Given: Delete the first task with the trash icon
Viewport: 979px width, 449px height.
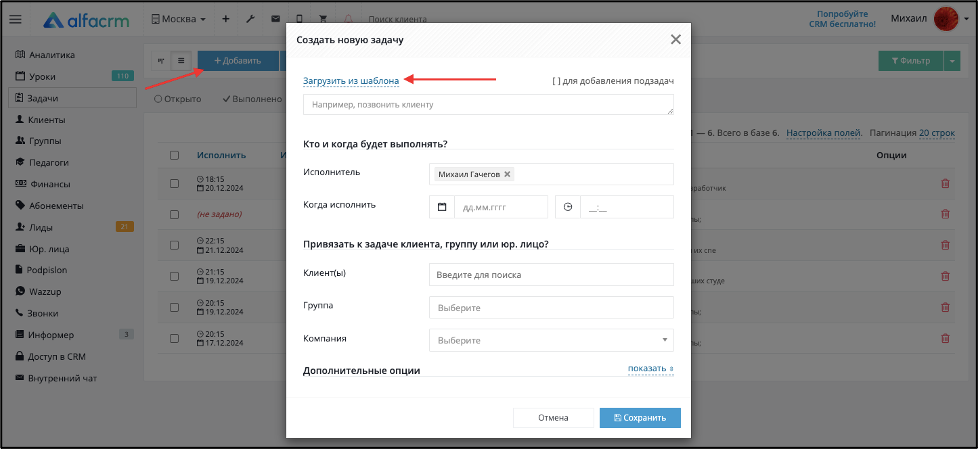Looking at the screenshot, I should click(945, 184).
